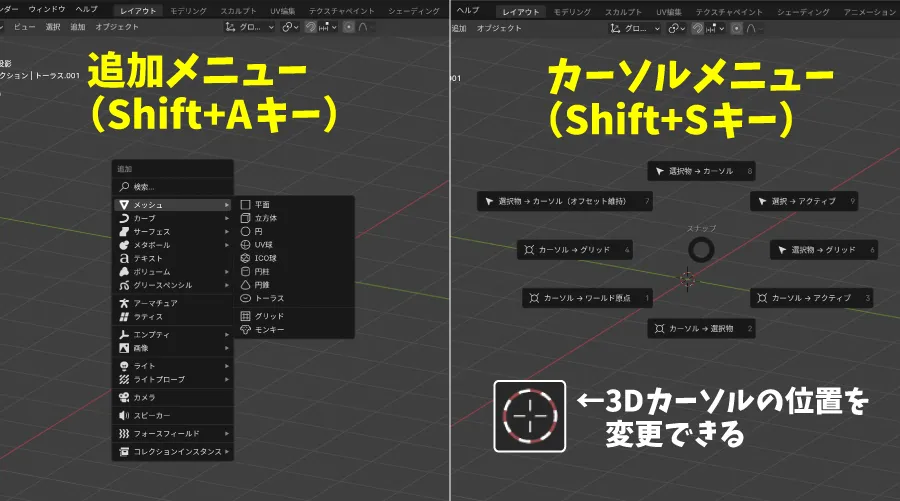Screen dimensions: 900x501
Task: Open snapping options dropdown in right pane
Action: point(715,28)
